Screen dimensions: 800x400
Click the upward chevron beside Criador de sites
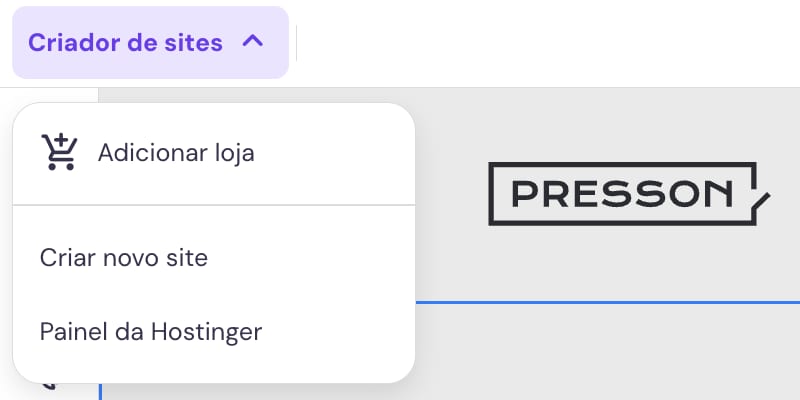click(253, 42)
